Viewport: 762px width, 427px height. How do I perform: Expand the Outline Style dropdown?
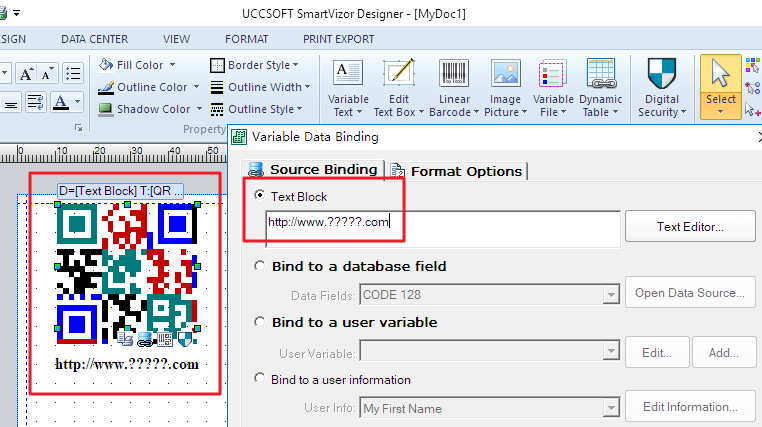(x=299, y=109)
